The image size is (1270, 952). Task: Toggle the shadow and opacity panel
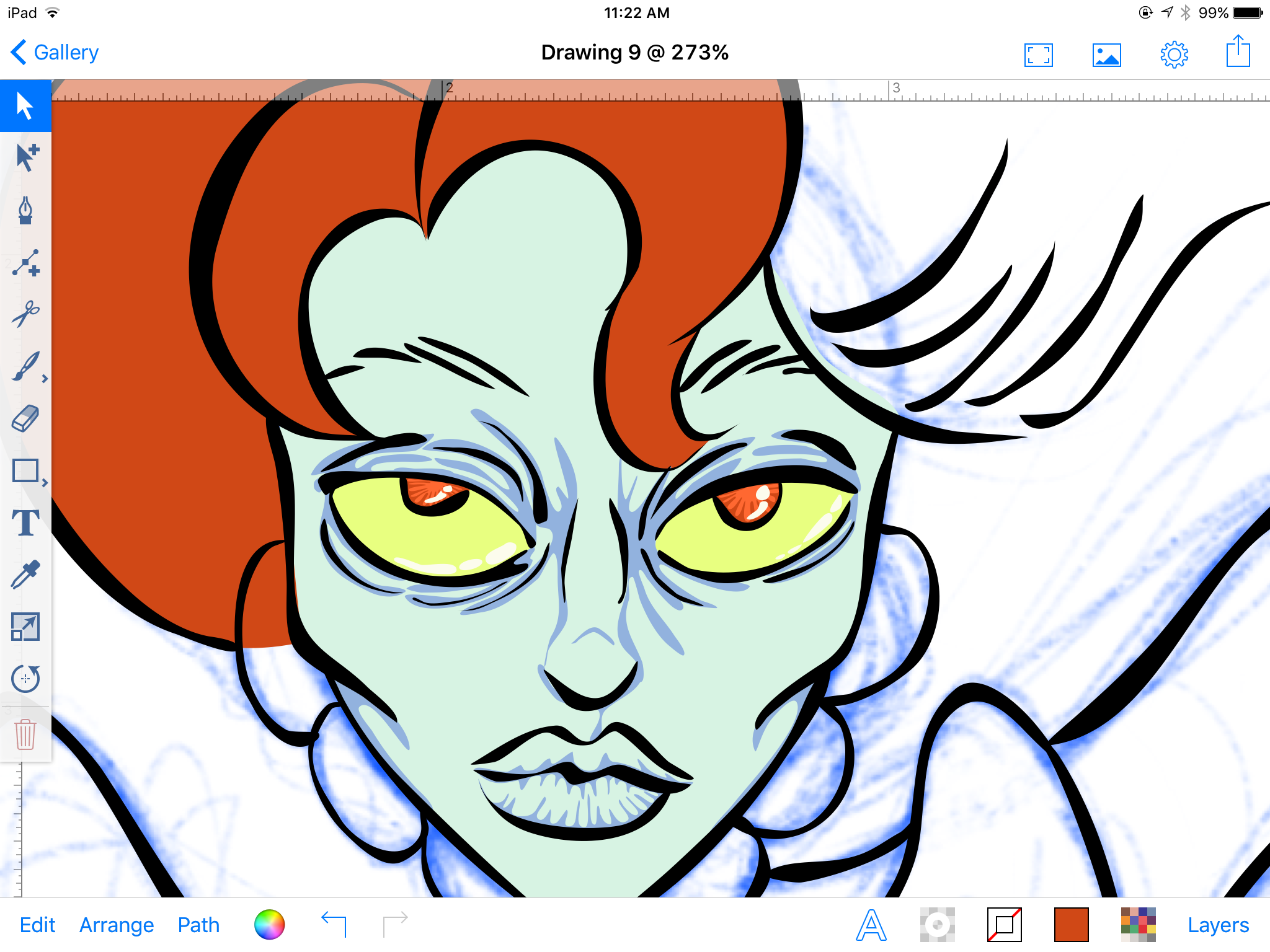coord(937,925)
